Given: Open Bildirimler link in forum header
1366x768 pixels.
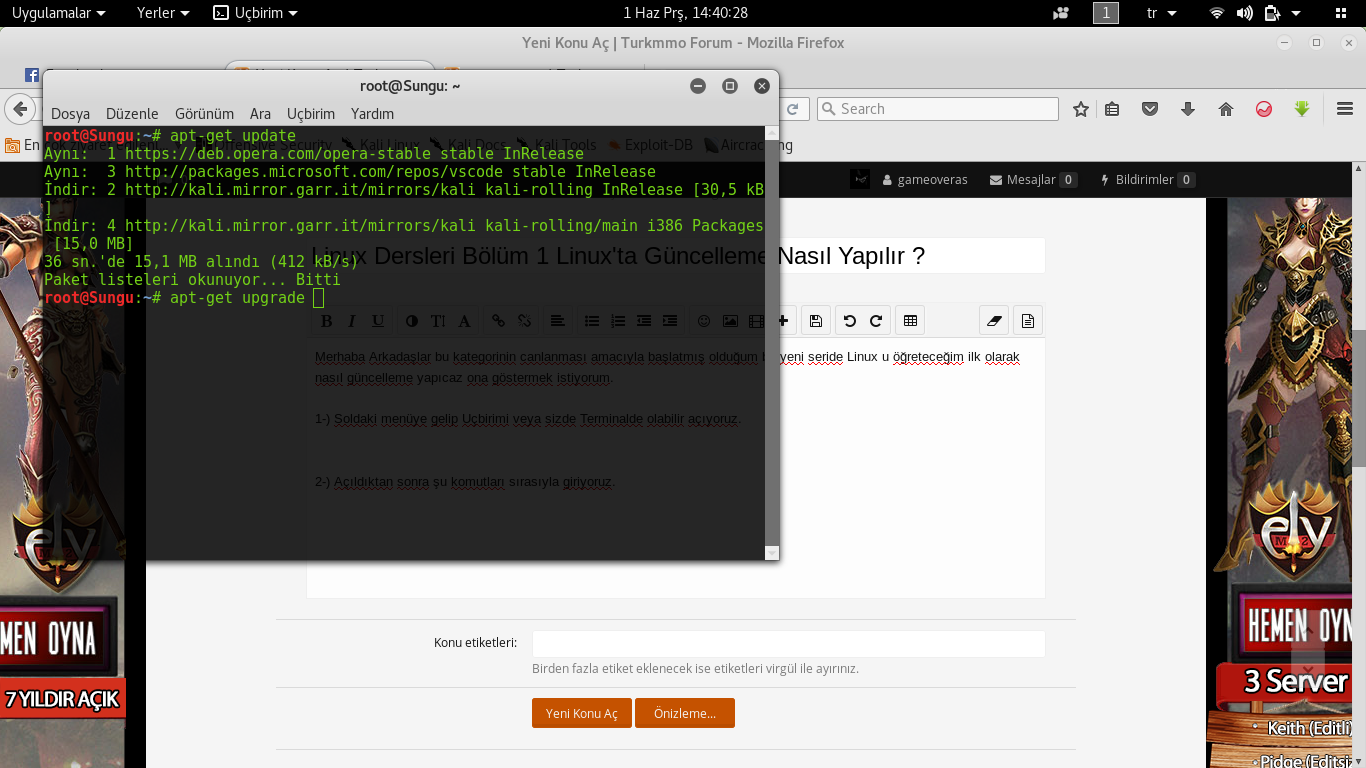Looking at the screenshot, I should tap(1148, 180).
